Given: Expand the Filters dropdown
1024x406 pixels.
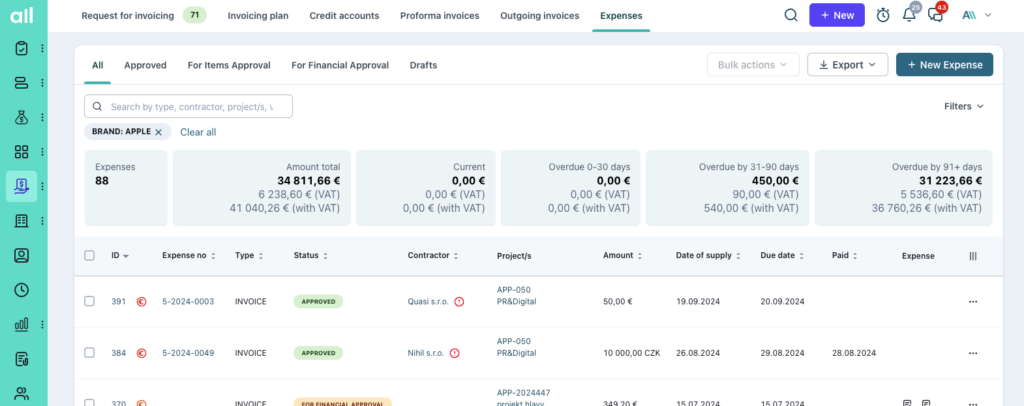Looking at the screenshot, I should coord(964,106).
